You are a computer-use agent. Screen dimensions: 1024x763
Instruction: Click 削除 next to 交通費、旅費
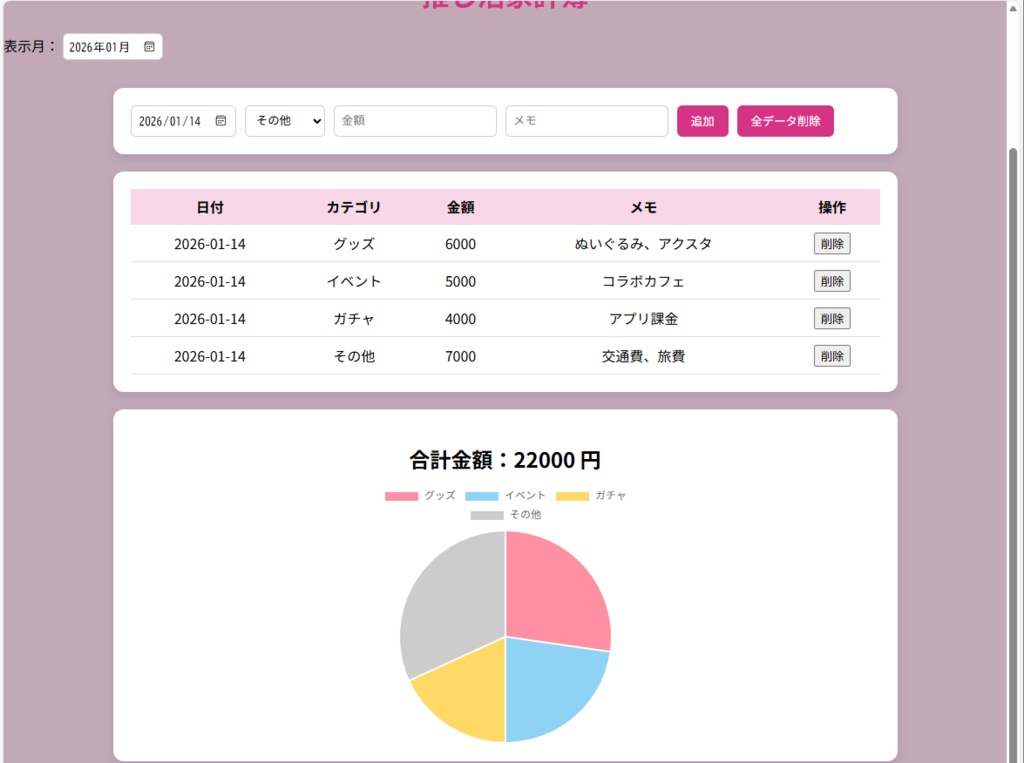tap(831, 355)
